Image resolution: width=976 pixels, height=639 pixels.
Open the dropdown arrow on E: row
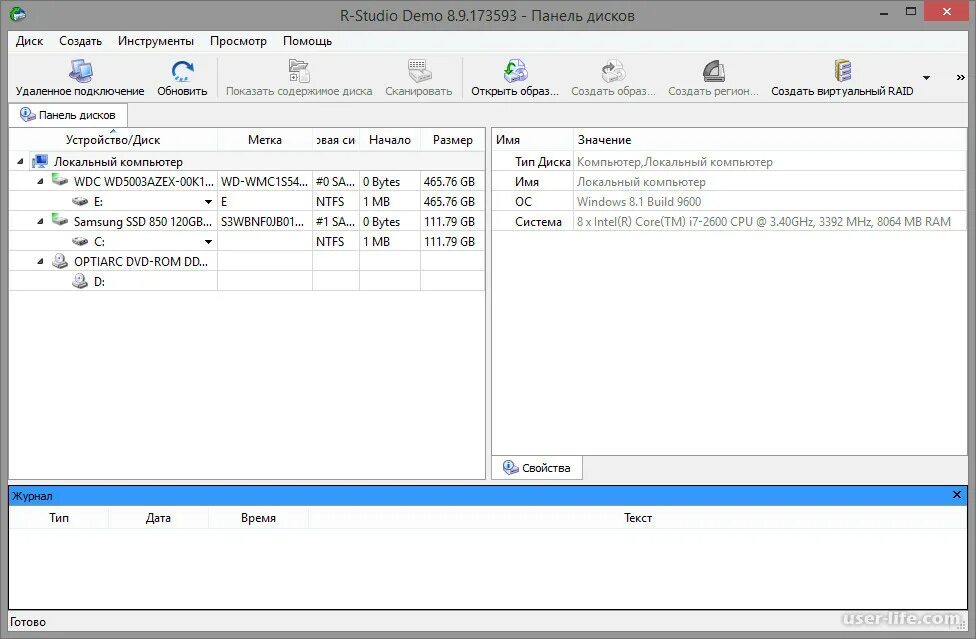[x=209, y=202]
